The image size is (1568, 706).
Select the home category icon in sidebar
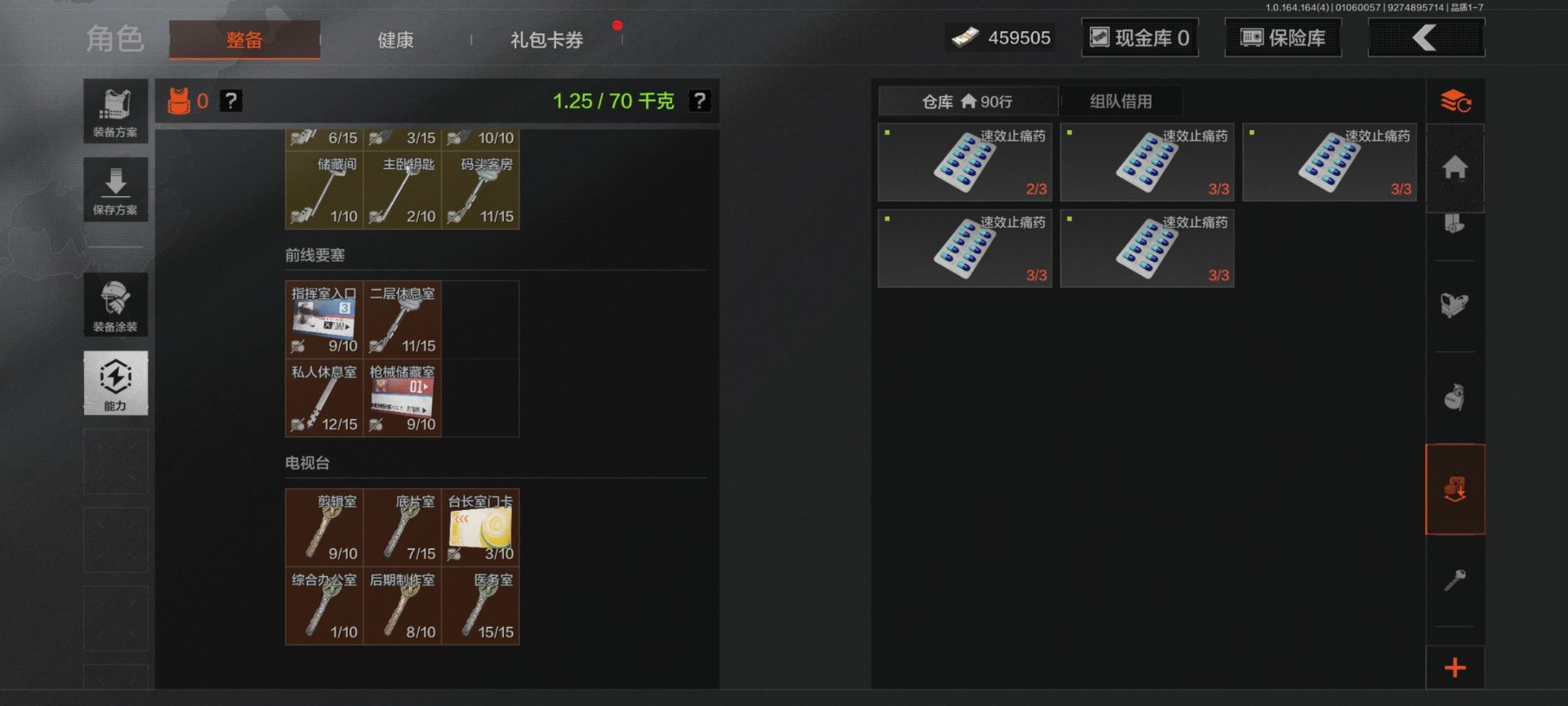(1455, 168)
